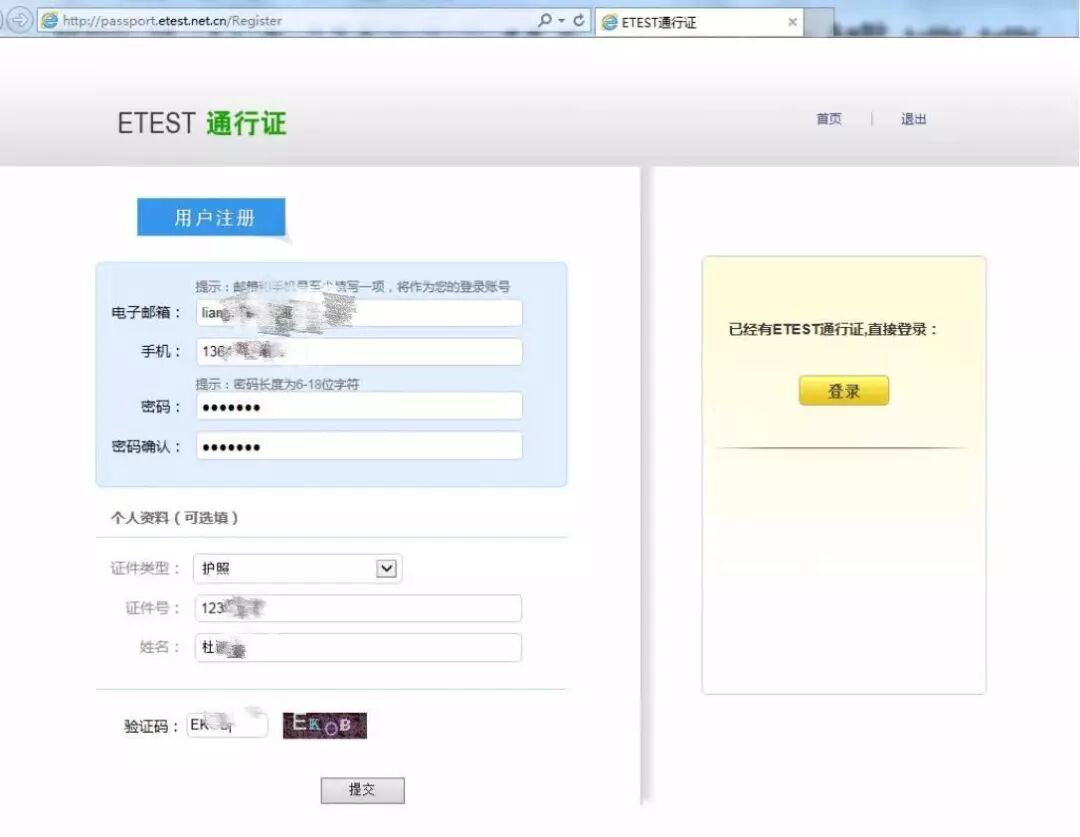The width and height of the screenshot is (1080, 837).
Task: Open the new tab button beside ETEST tab
Action: pos(820,22)
